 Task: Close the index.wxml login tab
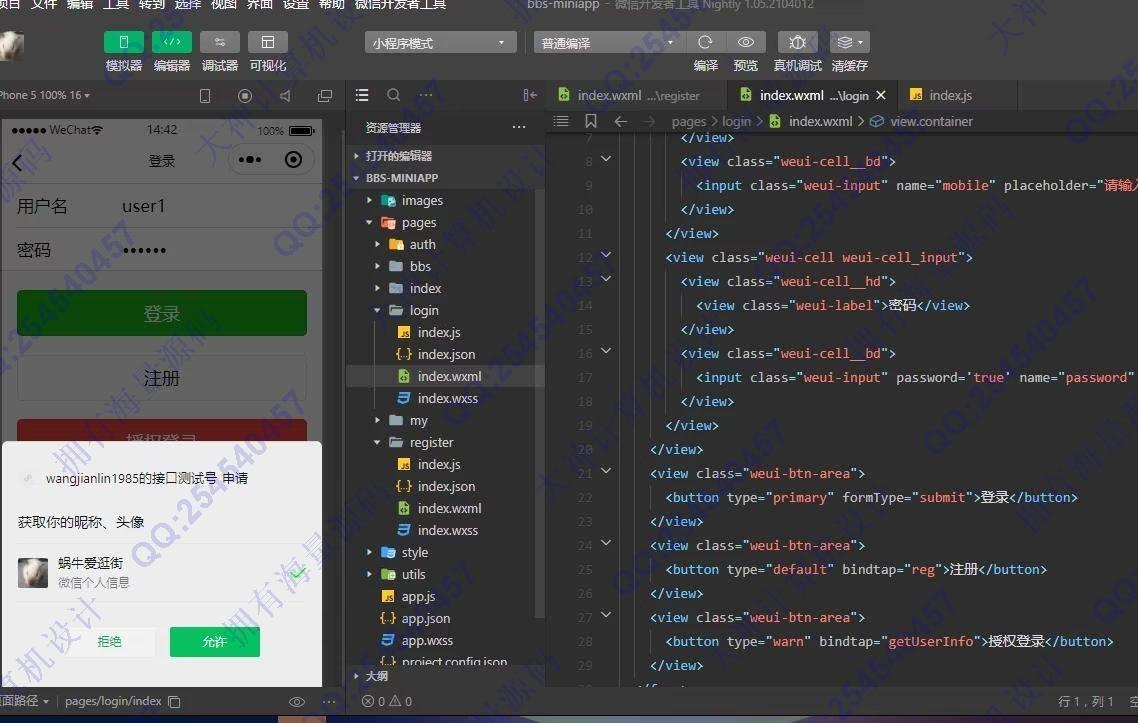pos(881,95)
